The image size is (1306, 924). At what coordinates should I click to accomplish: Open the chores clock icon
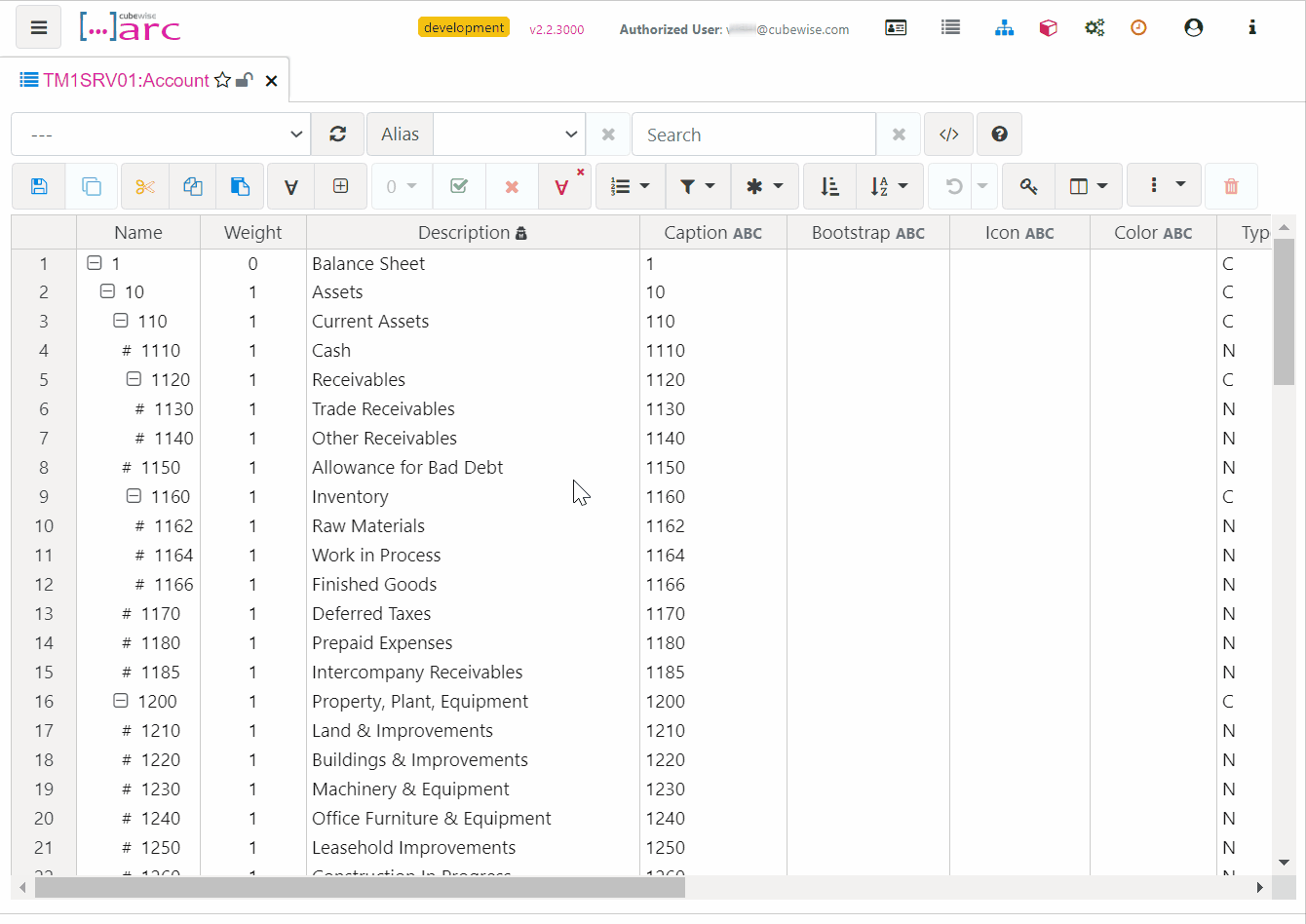click(1138, 28)
